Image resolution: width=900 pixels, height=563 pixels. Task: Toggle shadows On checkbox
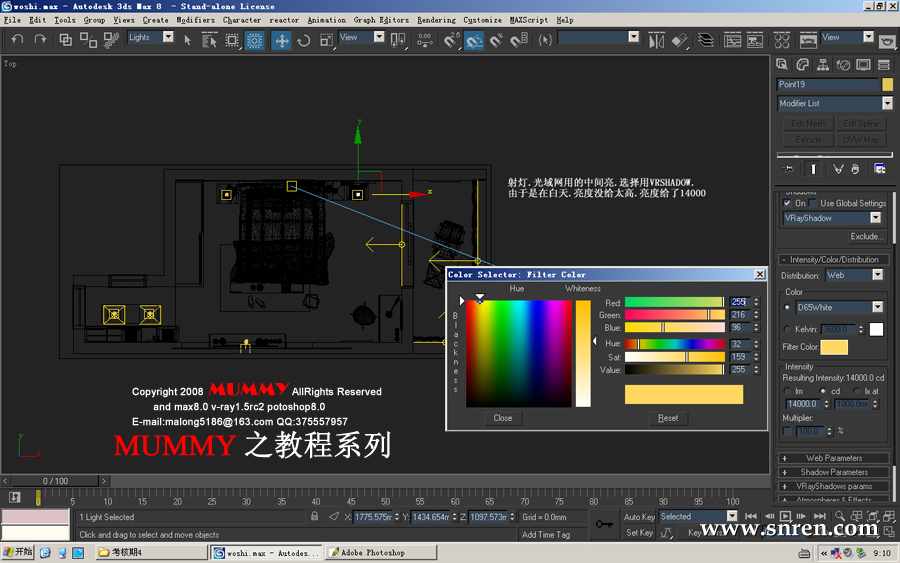(787, 203)
